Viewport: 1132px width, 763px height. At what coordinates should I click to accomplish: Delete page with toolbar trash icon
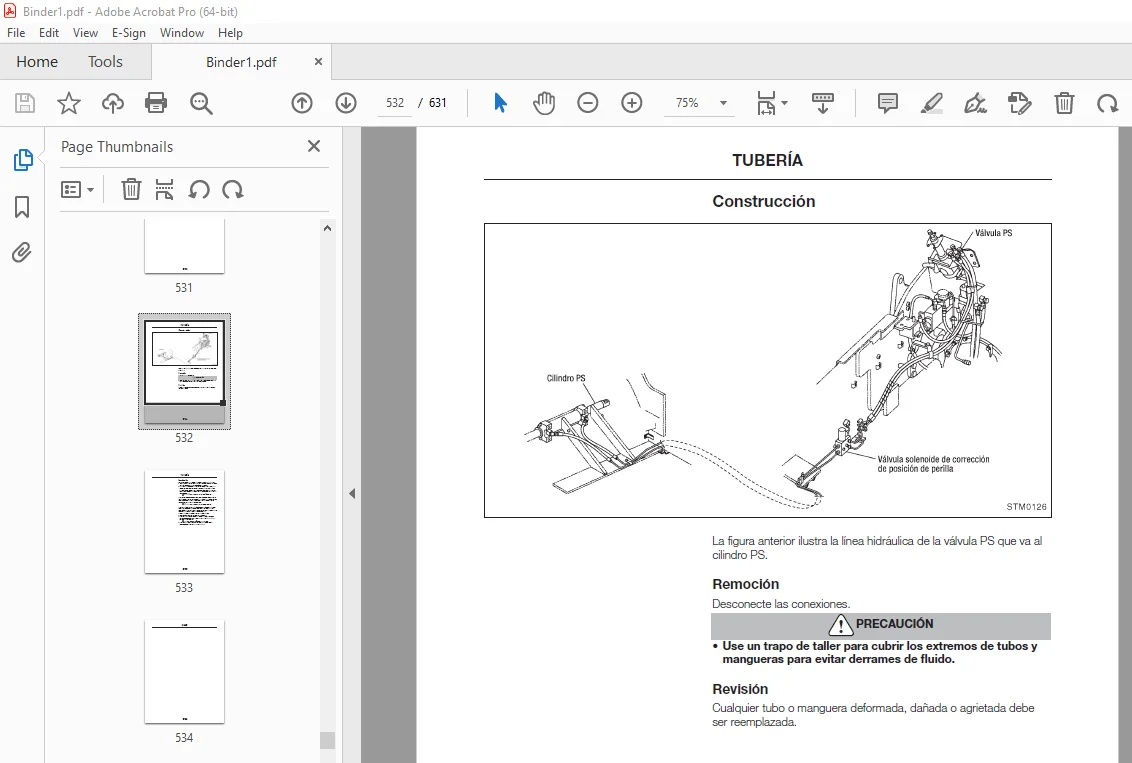[x=1064, y=103]
